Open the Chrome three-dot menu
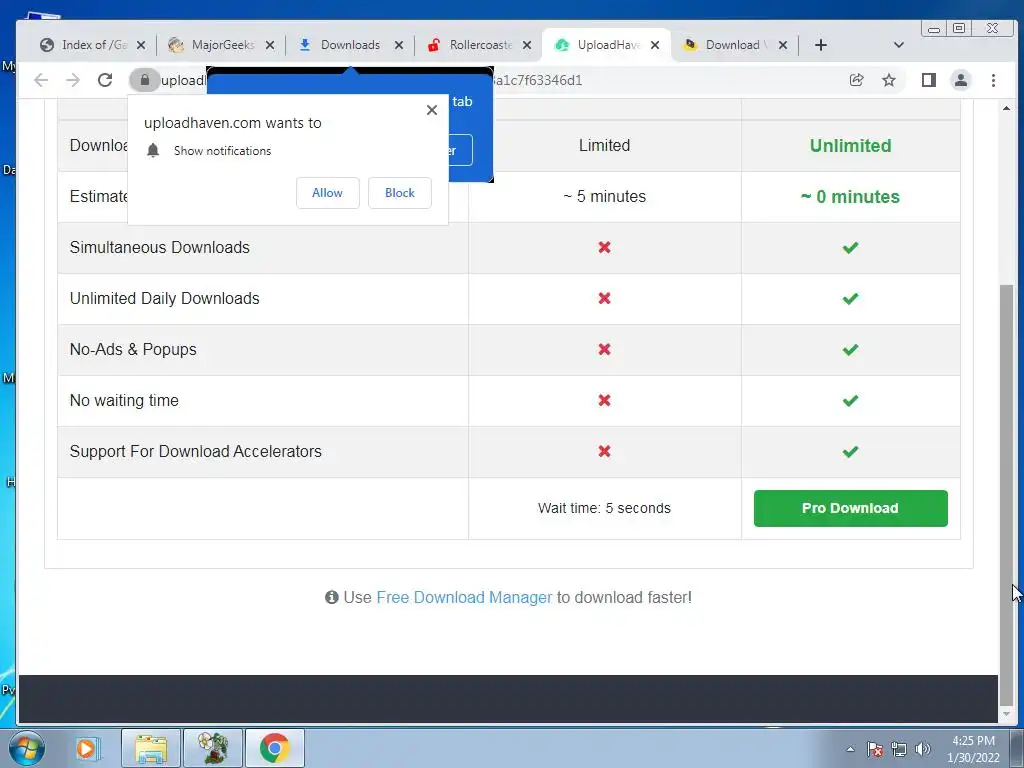This screenshot has height=768, width=1024. (x=993, y=80)
